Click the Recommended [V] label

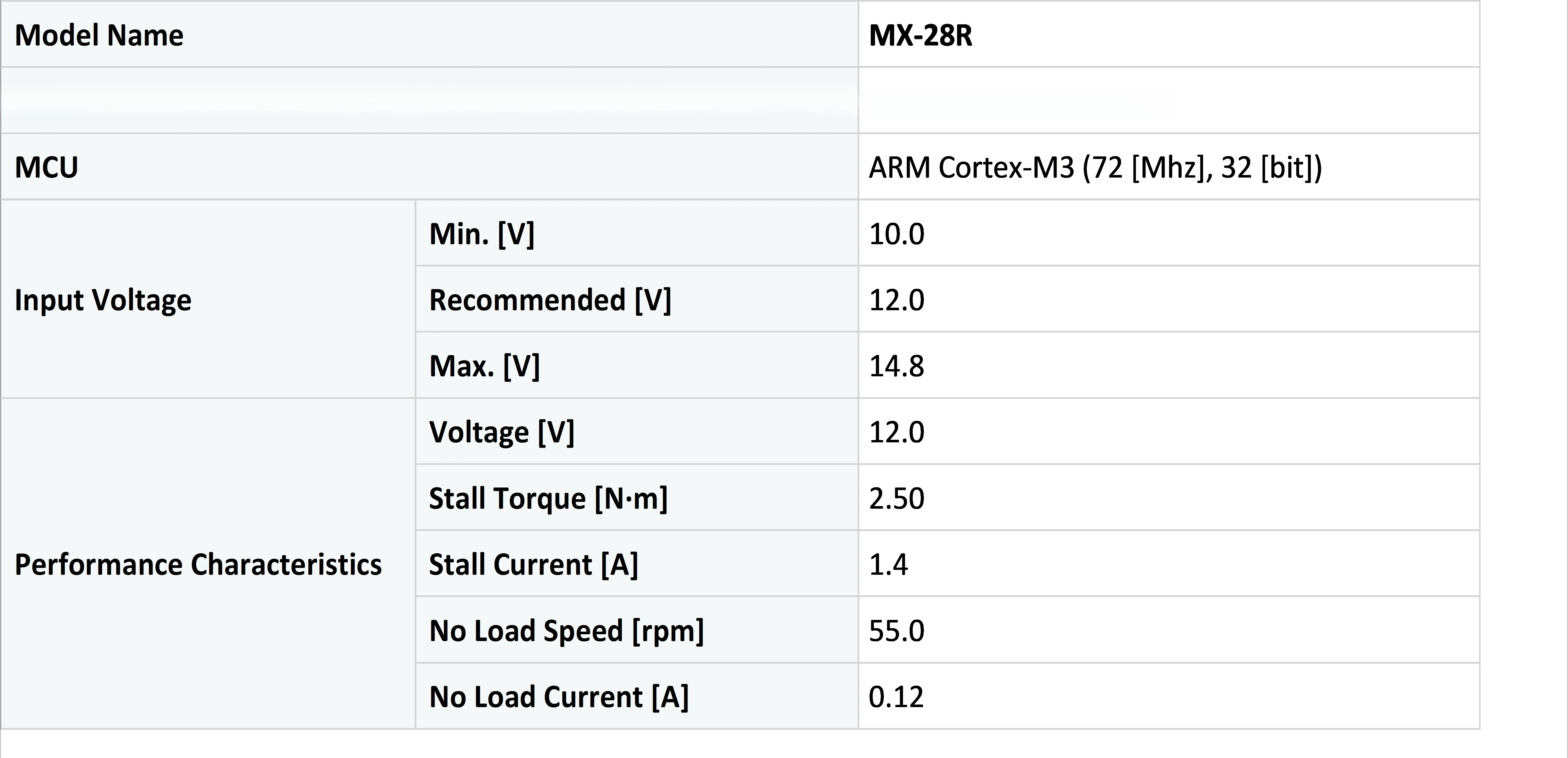(x=550, y=300)
